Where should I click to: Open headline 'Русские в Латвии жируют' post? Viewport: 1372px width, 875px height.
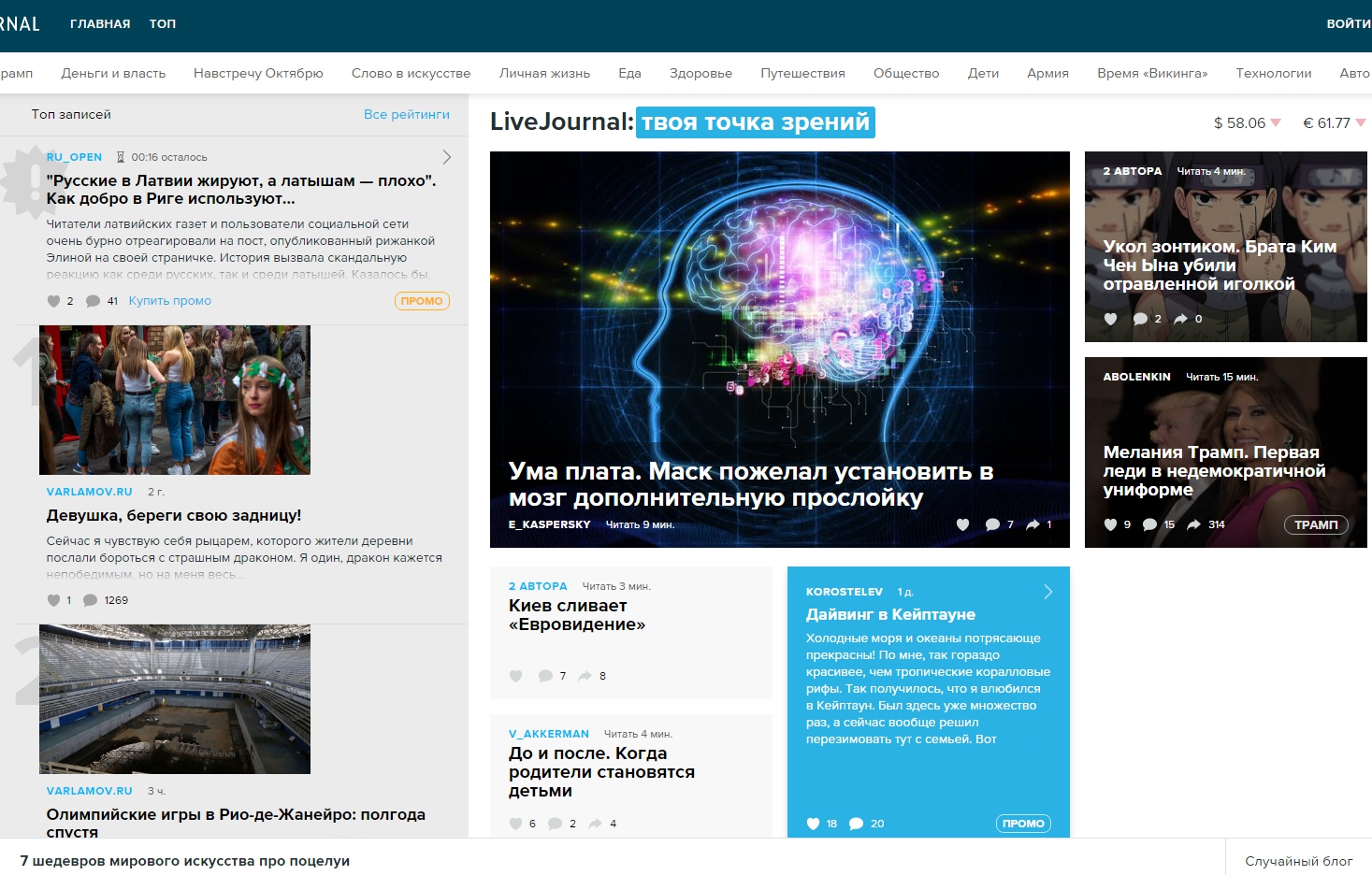click(x=241, y=190)
